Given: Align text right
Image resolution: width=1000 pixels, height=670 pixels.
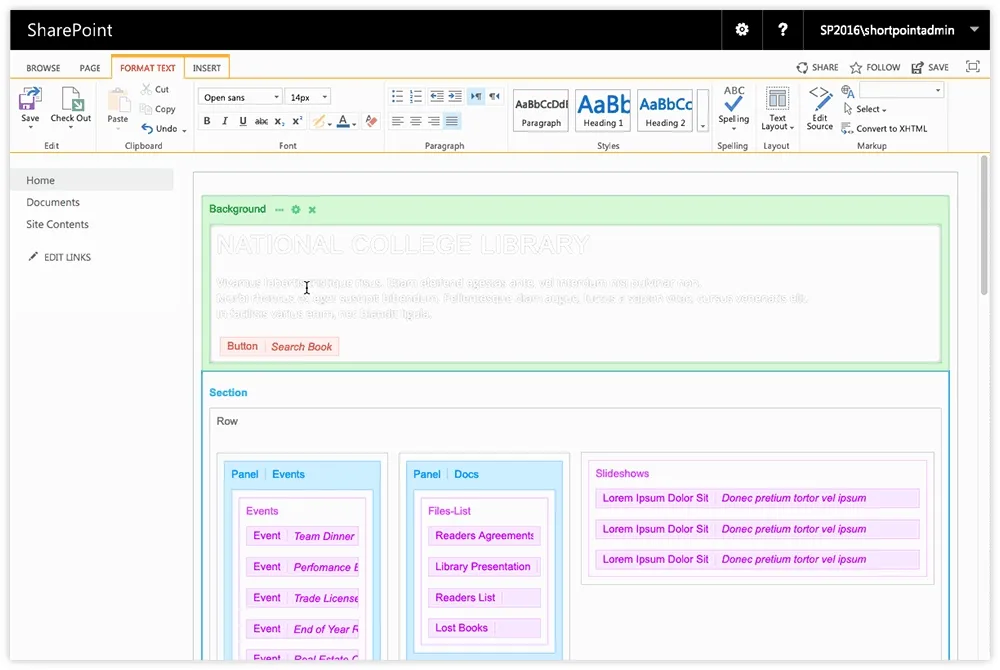Looking at the screenshot, I should (434, 120).
